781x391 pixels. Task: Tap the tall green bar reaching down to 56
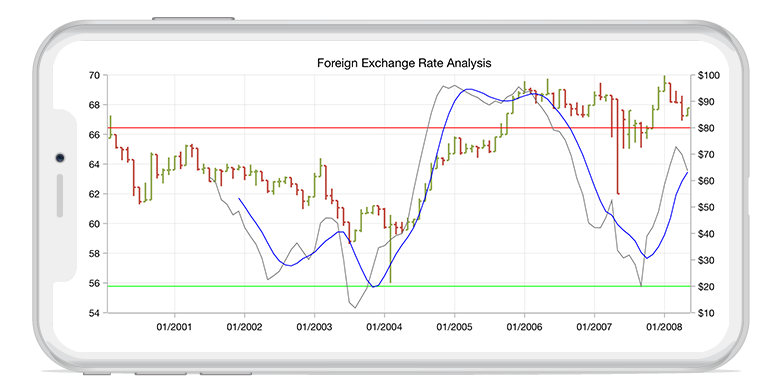point(390,249)
